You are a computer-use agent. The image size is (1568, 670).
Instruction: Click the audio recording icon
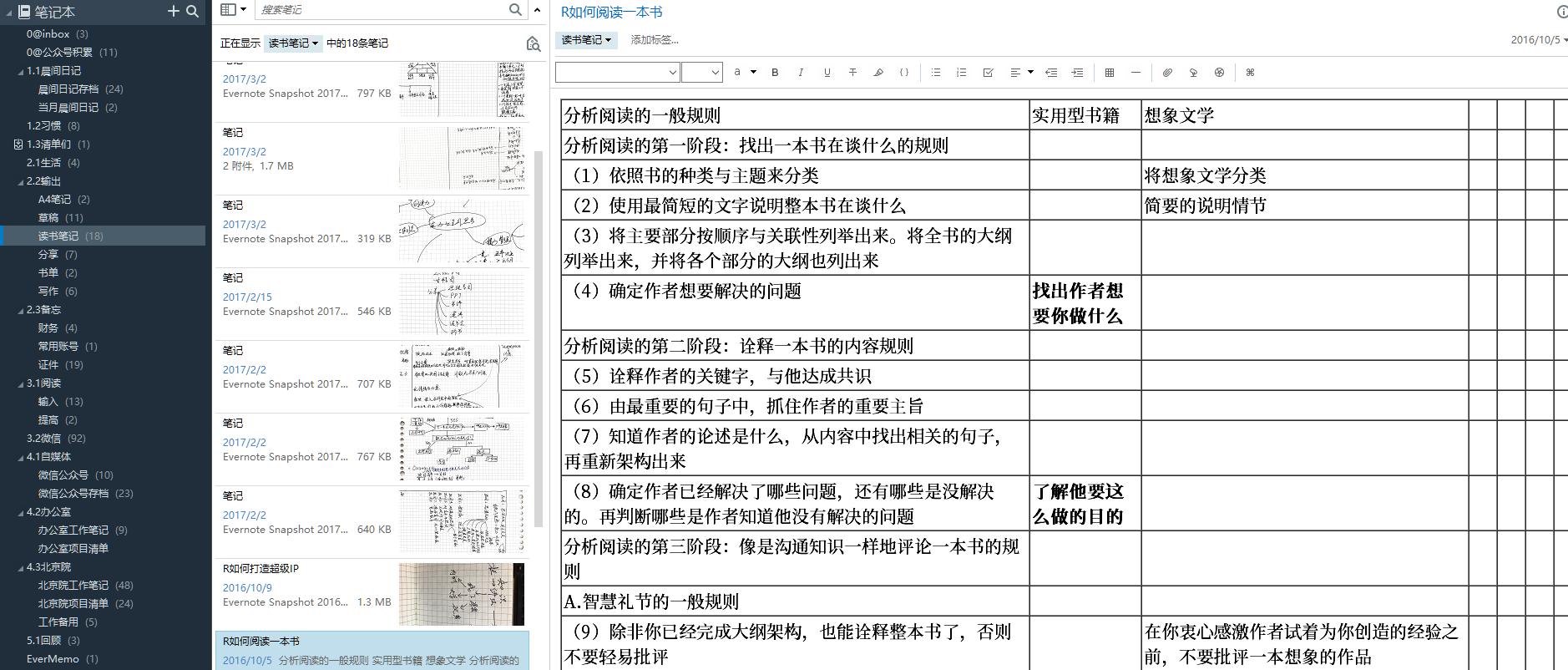pos(1193,73)
